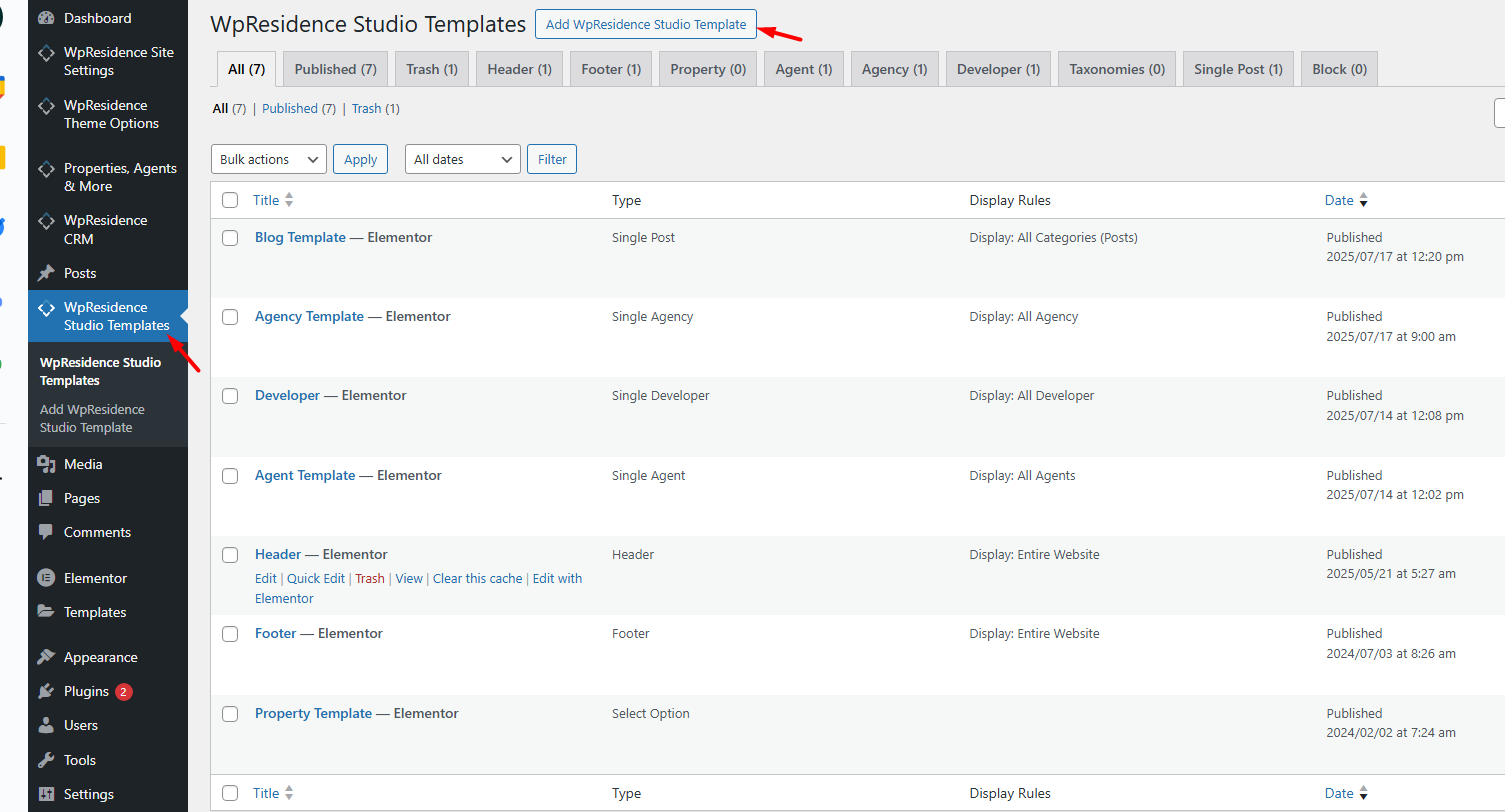Click the View link under Header row
This screenshot has height=812, width=1505.
(409, 579)
